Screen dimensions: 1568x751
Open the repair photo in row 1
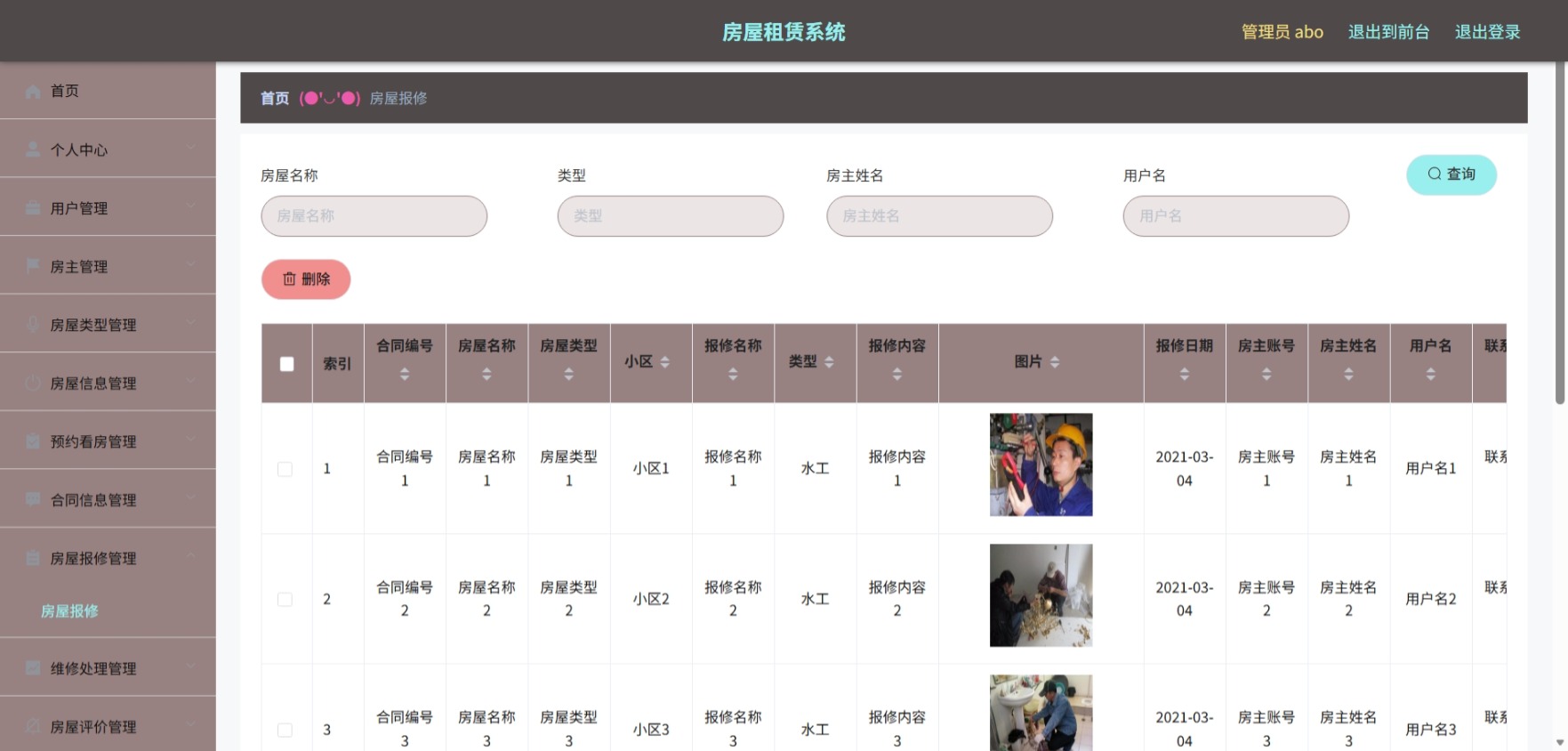click(1041, 464)
